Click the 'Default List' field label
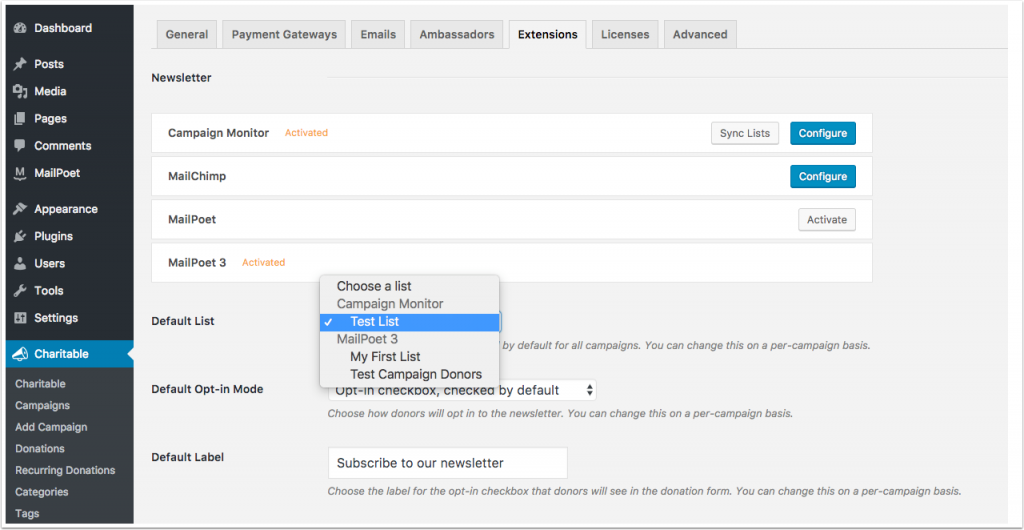The height and width of the screenshot is (530, 1024). coord(183,320)
